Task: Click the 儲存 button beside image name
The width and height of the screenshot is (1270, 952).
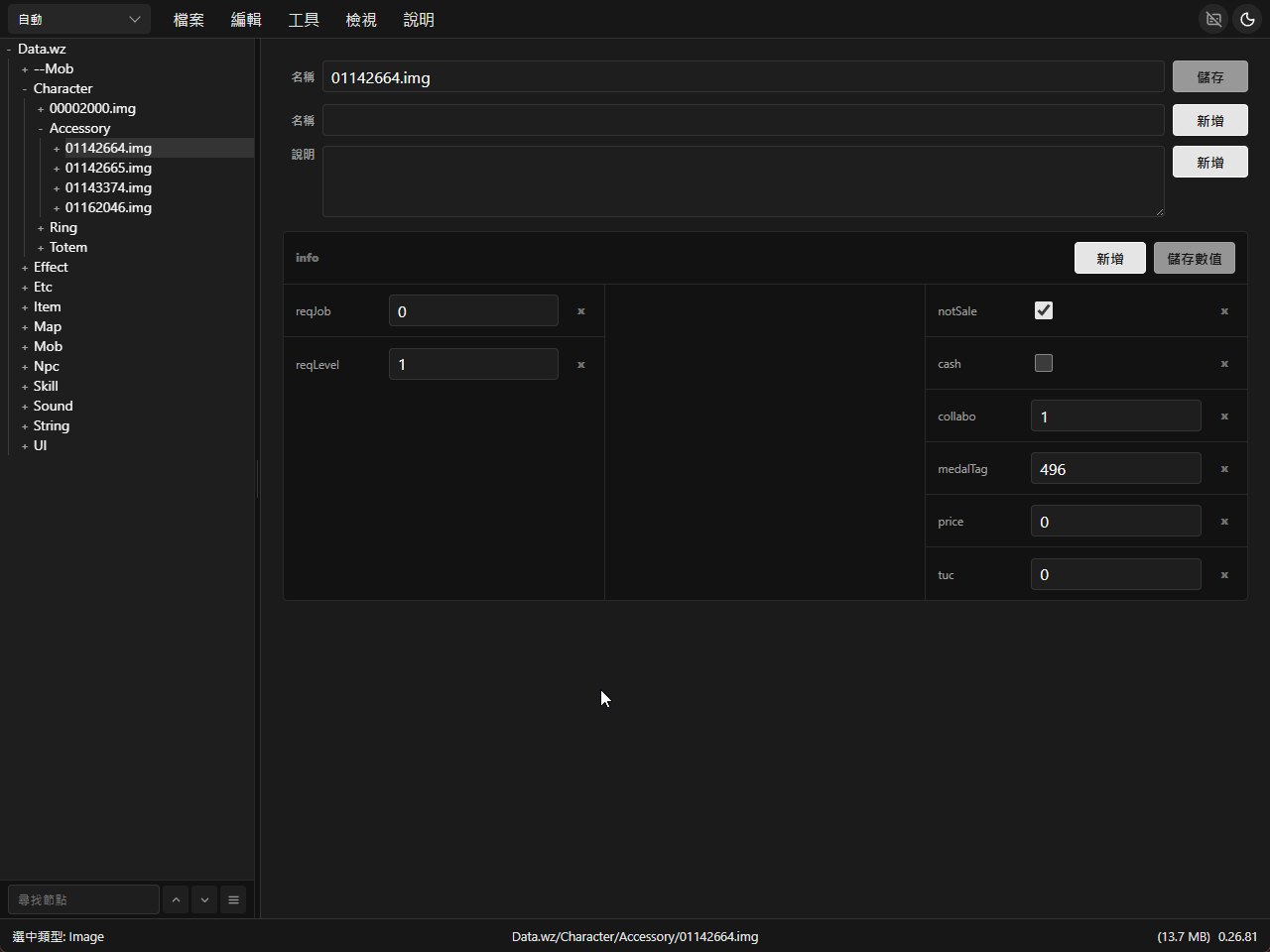Action: [x=1210, y=76]
